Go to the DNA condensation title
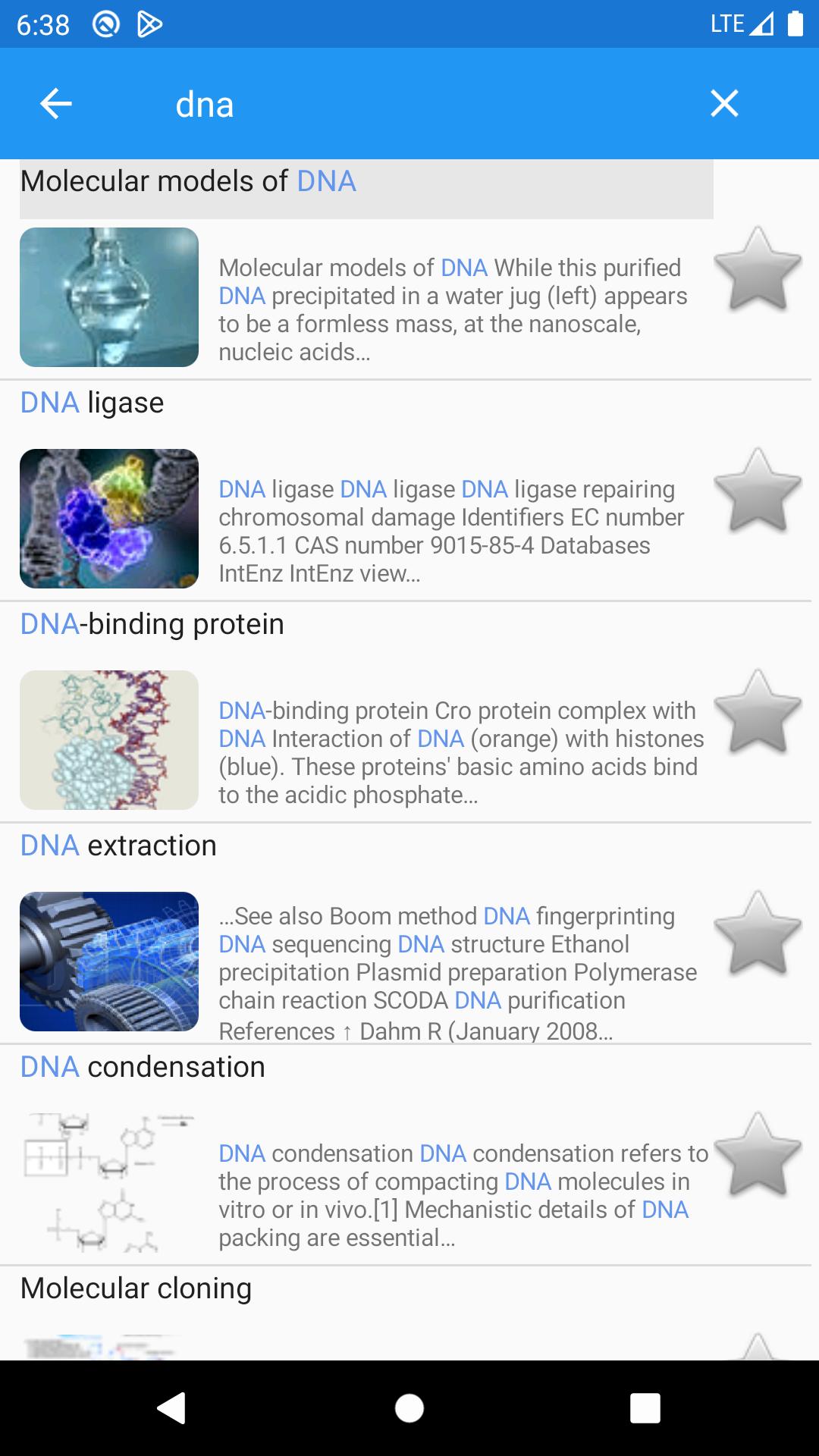This screenshot has height=1456, width=819. click(143, 1067)
